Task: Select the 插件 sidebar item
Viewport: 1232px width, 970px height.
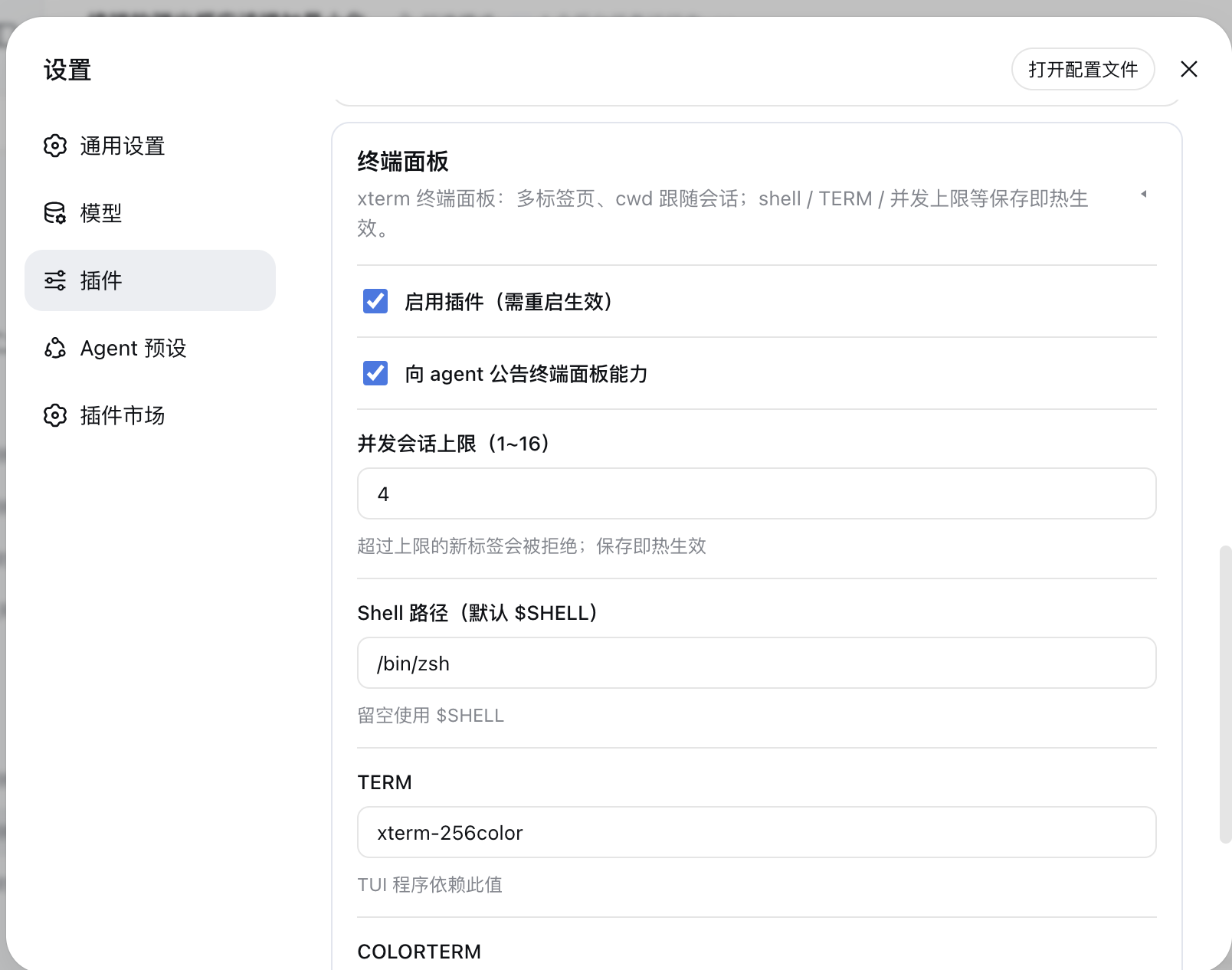Action: point(150,280)
